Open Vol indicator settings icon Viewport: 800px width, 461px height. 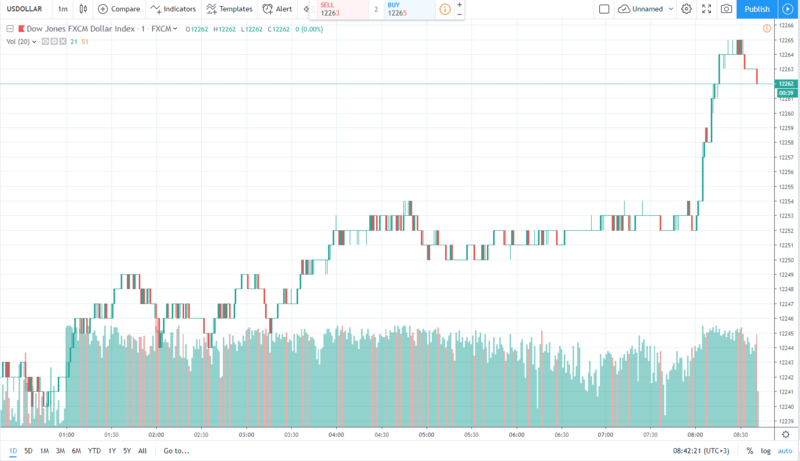54,41
